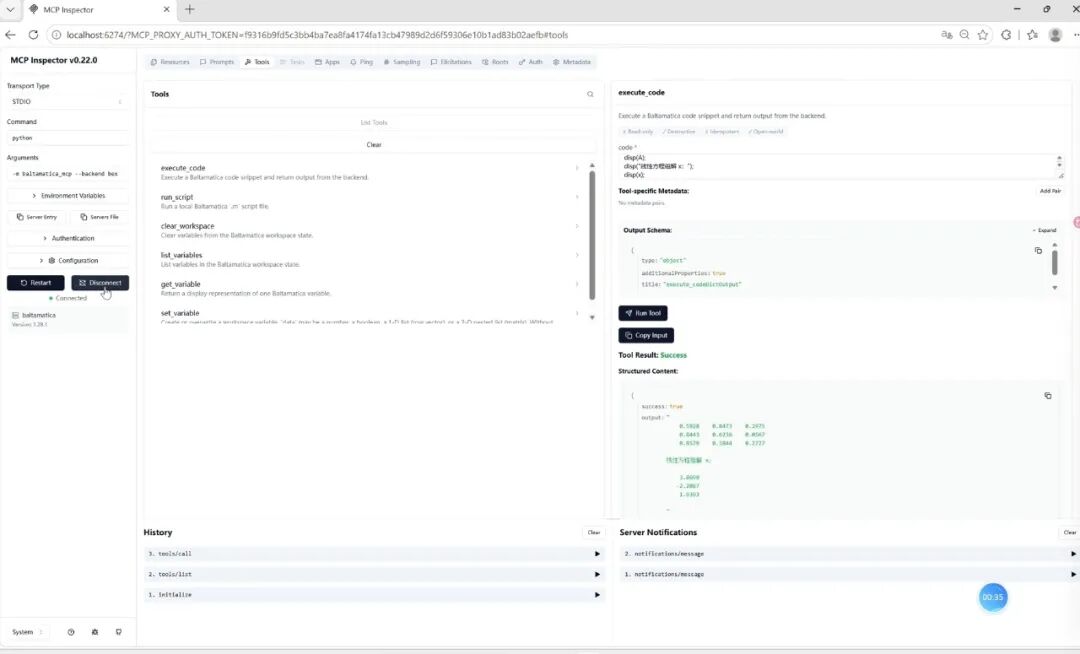Click Add Pair for metadata
Screen dimensions: 1080x654
[1050, 191]
